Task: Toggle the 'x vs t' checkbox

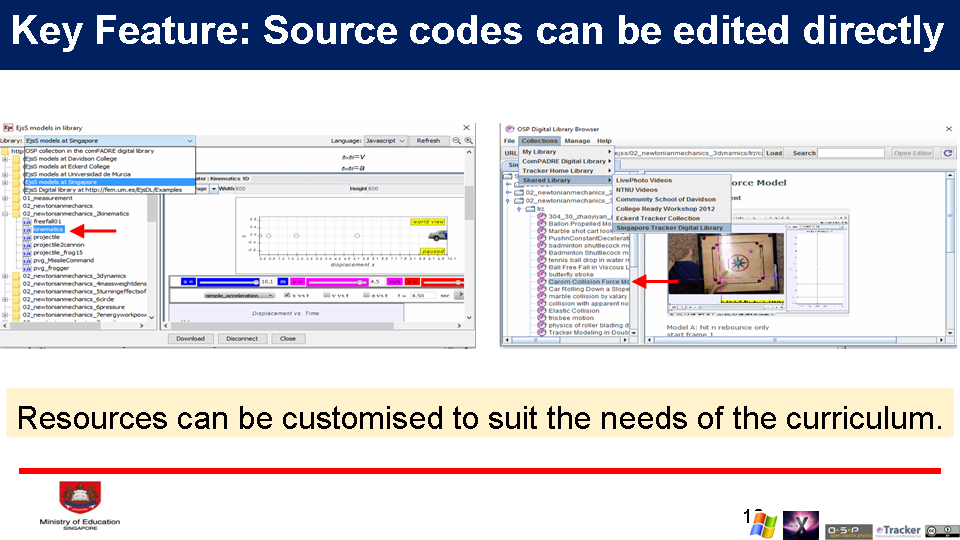Action: [x=287, y=296]
